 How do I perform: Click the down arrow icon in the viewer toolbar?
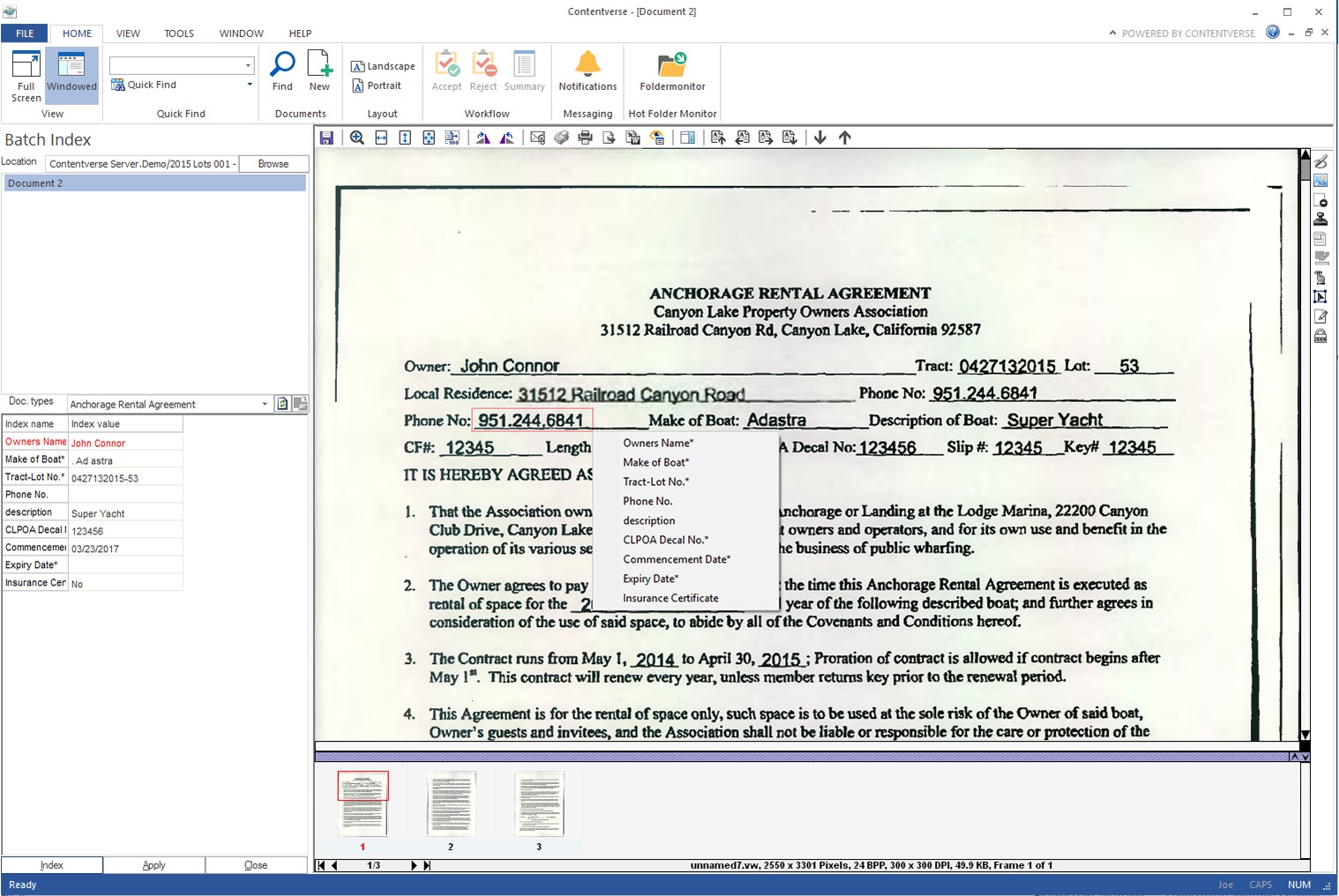click(x=820, y=138)
